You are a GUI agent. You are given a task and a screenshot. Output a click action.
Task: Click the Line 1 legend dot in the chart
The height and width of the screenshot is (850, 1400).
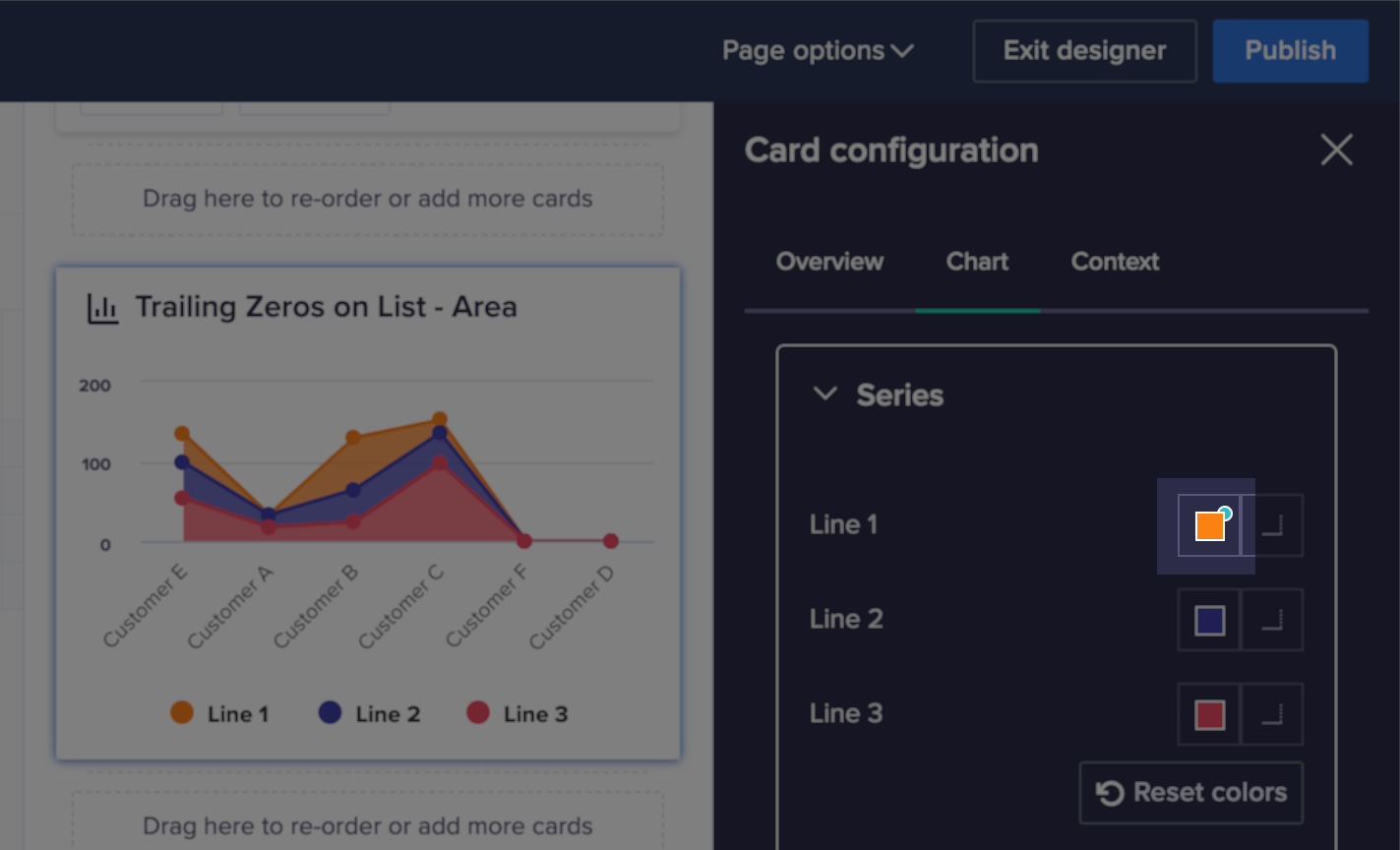pos(181,712)
